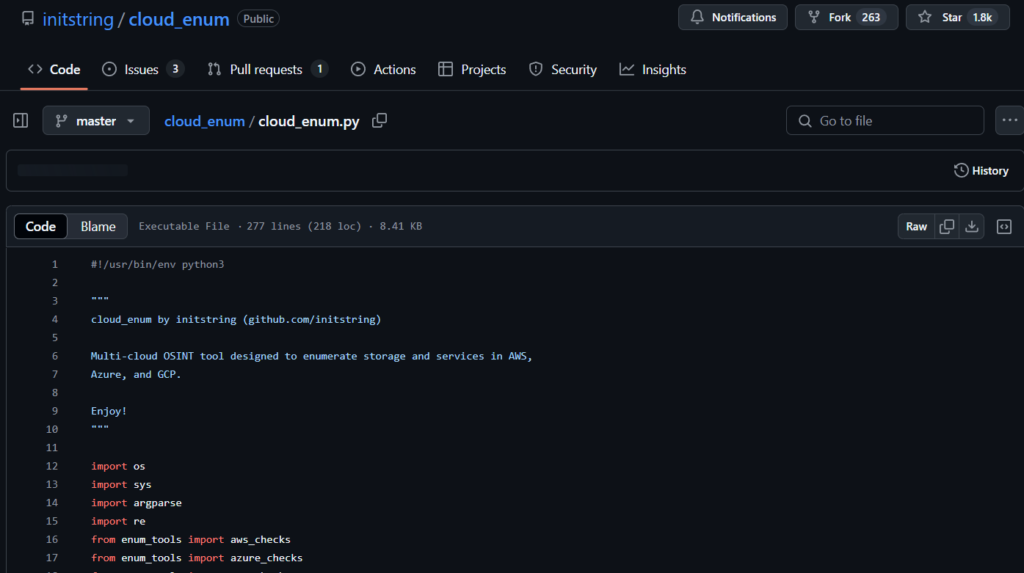Click the 'Enjoy!' line
Image resolution: width=1024 pixels, height=573 pixels.
point(108,411)
